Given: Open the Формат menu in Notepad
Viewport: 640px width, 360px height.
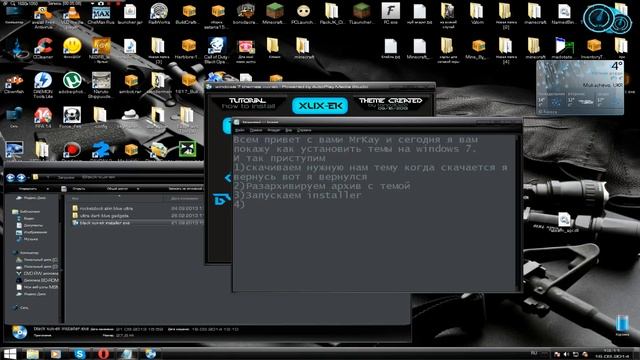Looking at the screenshot, I should coord(273,130).
